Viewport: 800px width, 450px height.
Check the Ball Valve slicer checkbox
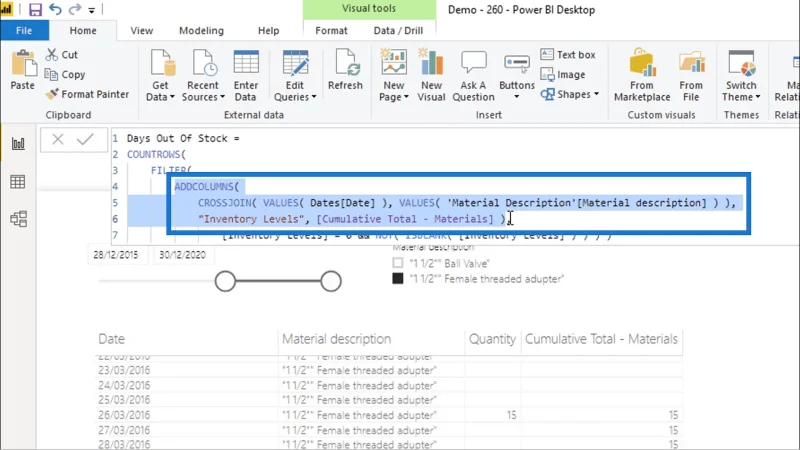click(398, 263)
